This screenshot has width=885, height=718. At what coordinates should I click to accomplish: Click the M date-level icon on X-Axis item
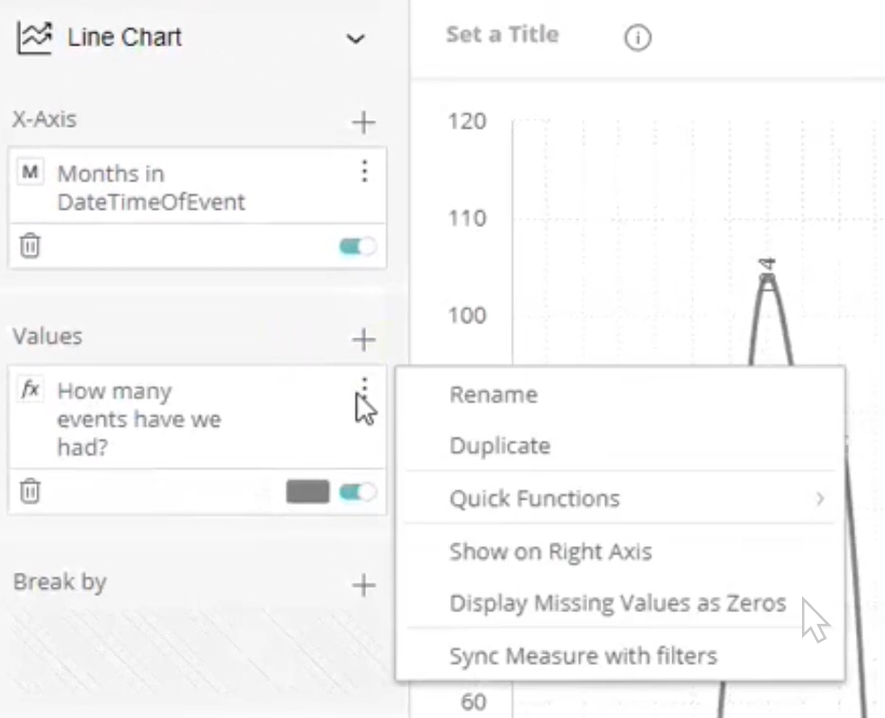click(30, 172)
